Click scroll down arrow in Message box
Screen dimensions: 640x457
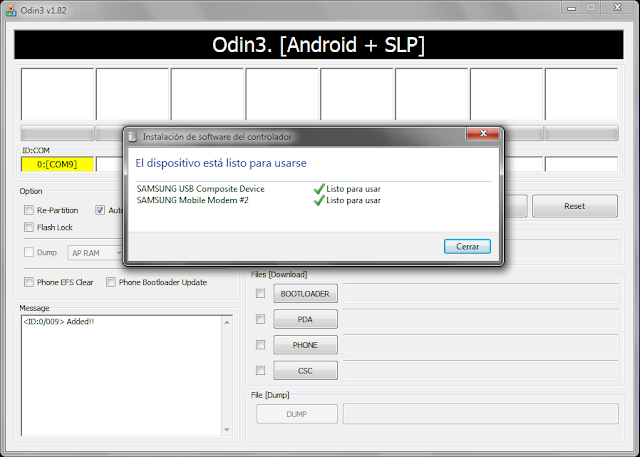click(x=227, y=430)
